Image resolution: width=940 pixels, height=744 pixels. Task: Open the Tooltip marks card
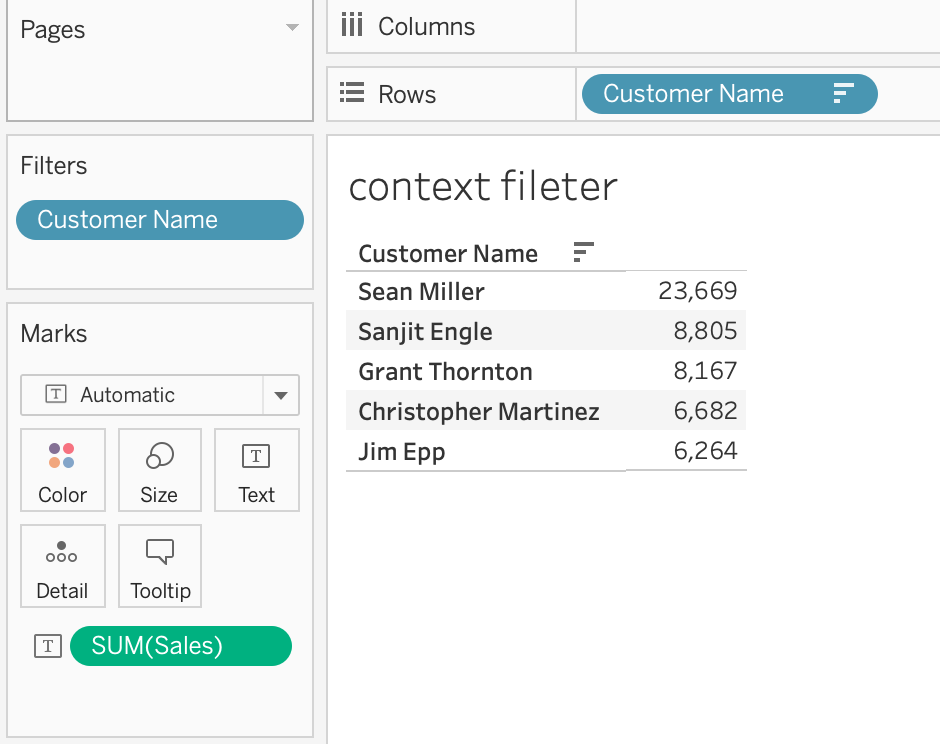pyautogui.click(x=159, y=566)
